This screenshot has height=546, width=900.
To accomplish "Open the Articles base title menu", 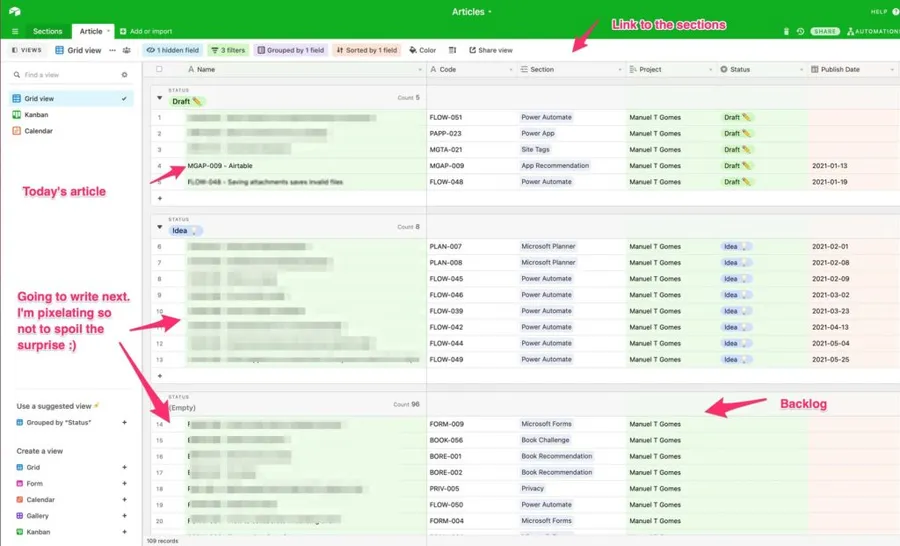I will click(x=472, y=12).
